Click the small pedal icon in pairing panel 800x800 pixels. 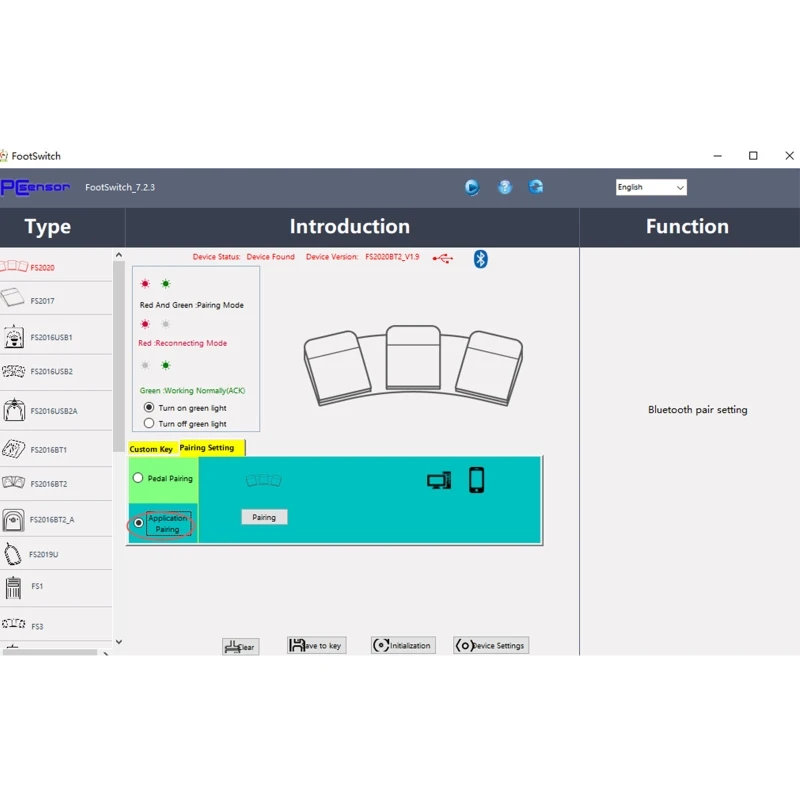point(263,480)
